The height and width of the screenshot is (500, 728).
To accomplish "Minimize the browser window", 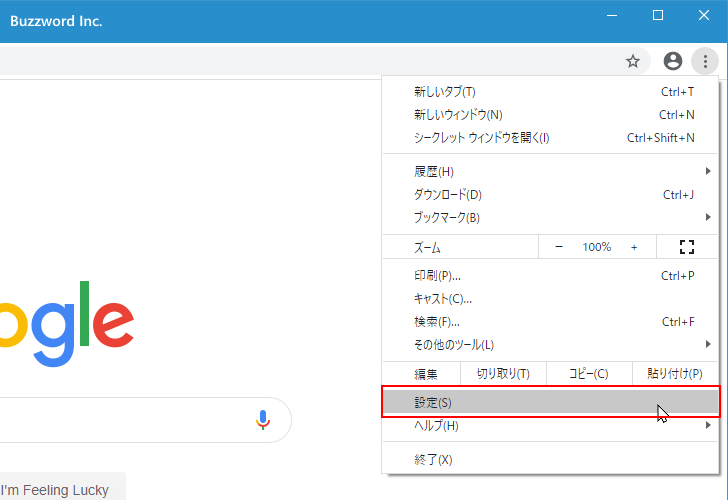I will pos(612,16).
